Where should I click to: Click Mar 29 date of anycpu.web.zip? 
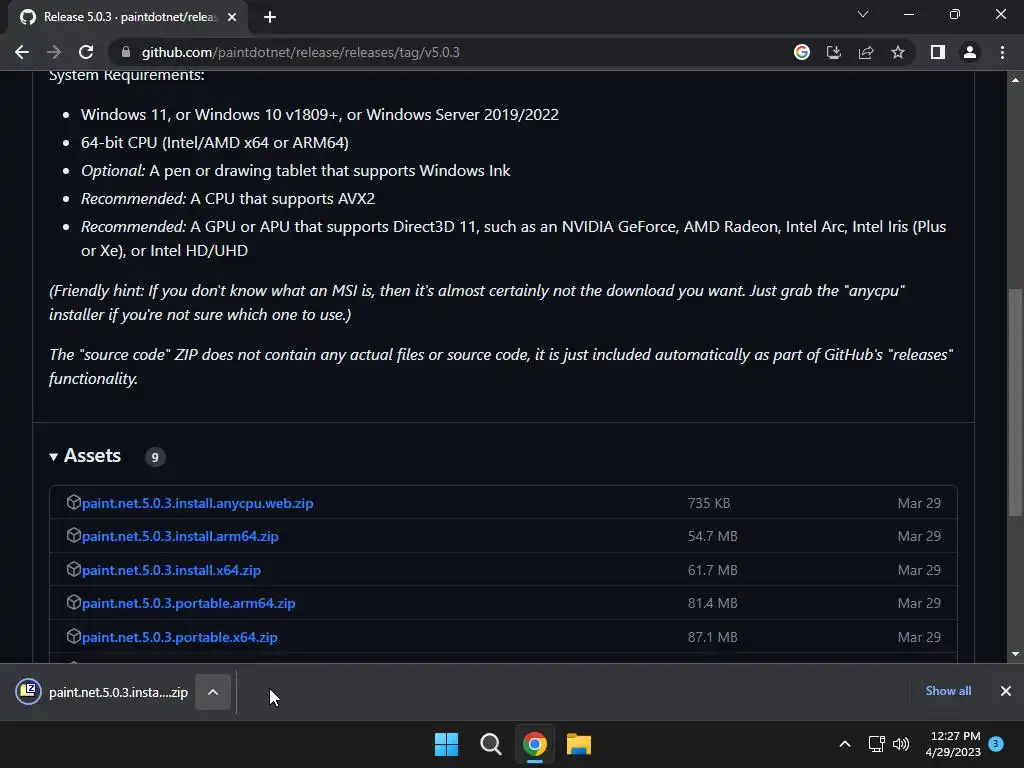pyautogui.click(x=919, y=504)
